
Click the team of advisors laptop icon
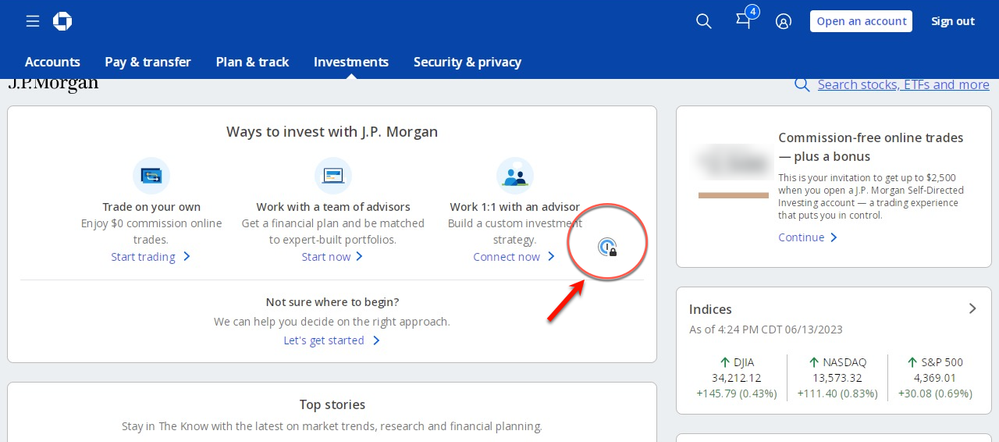[x=332, y=177]
